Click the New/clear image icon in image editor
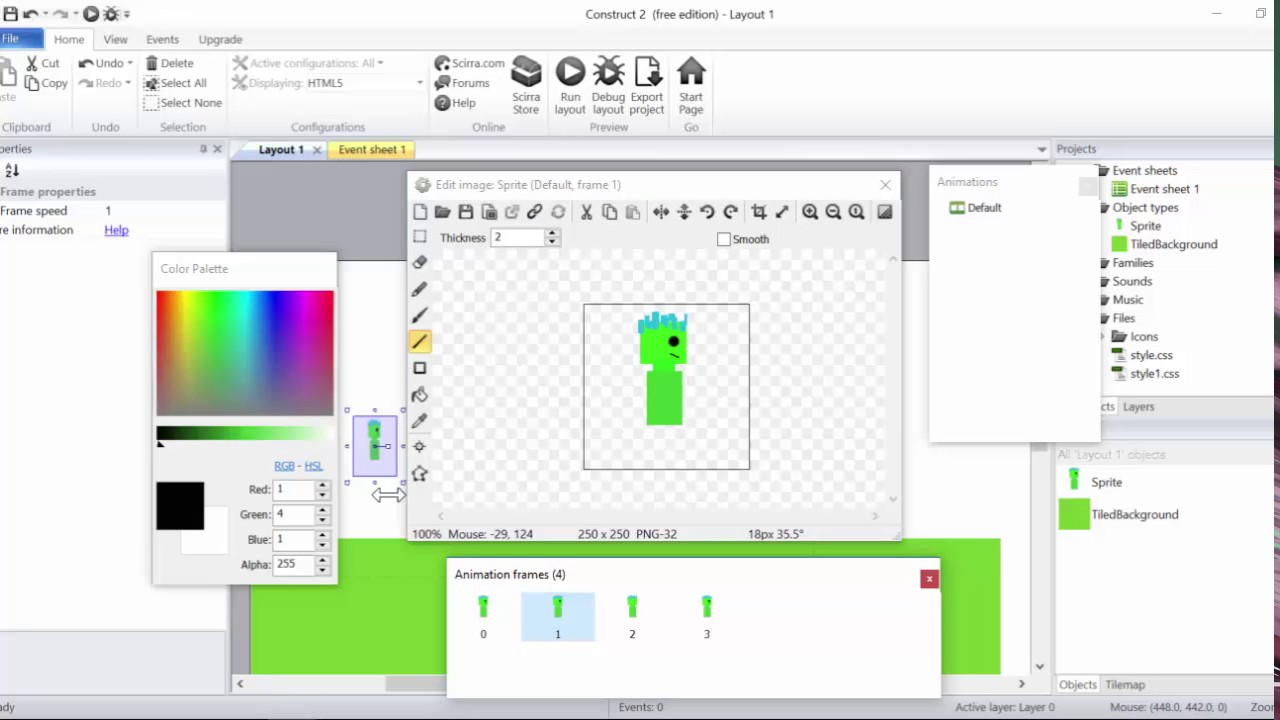This screenshot has height=720, width=1280. [420, 212]
